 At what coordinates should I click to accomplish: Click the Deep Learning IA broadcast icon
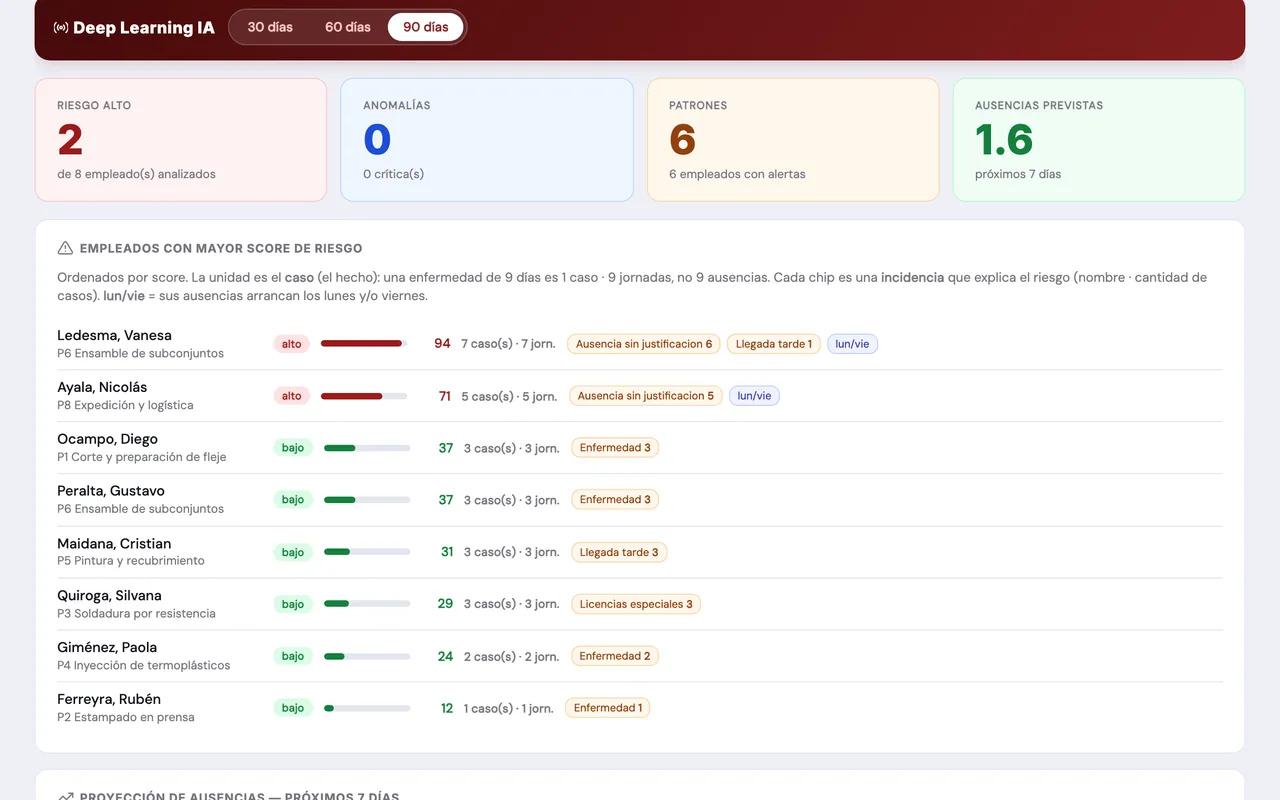point(61,27)
